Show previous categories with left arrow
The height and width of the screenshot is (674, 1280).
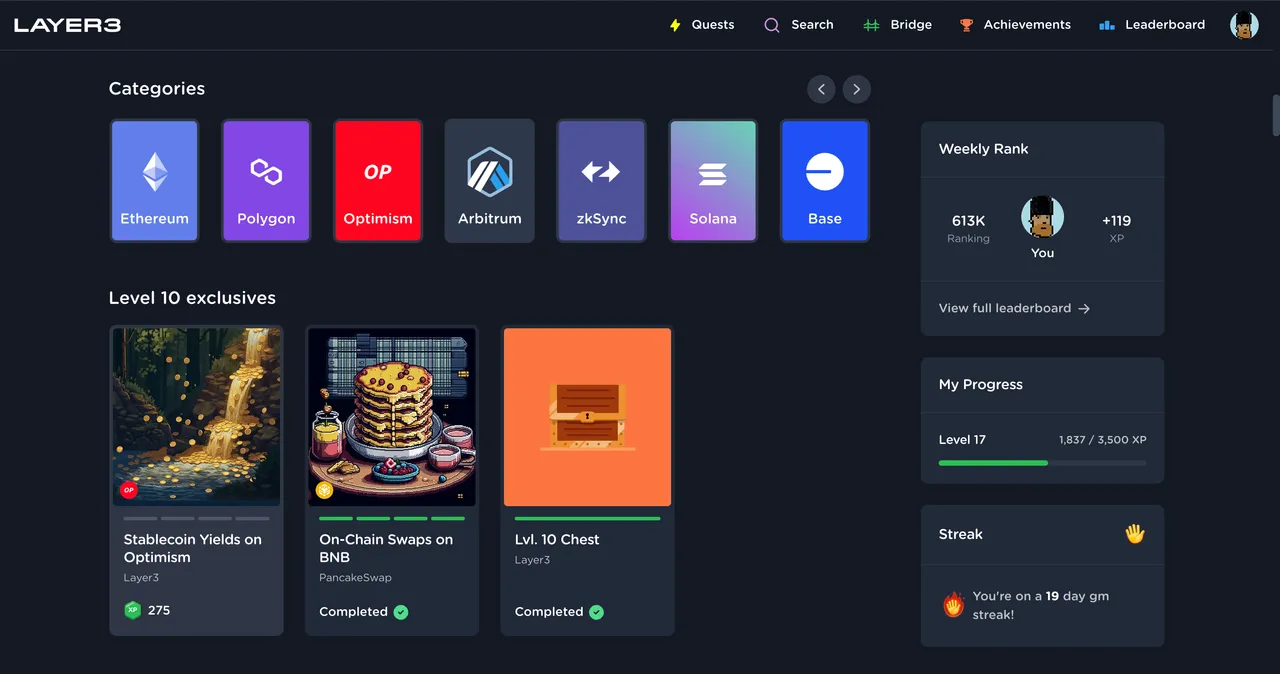click(821, 89)
